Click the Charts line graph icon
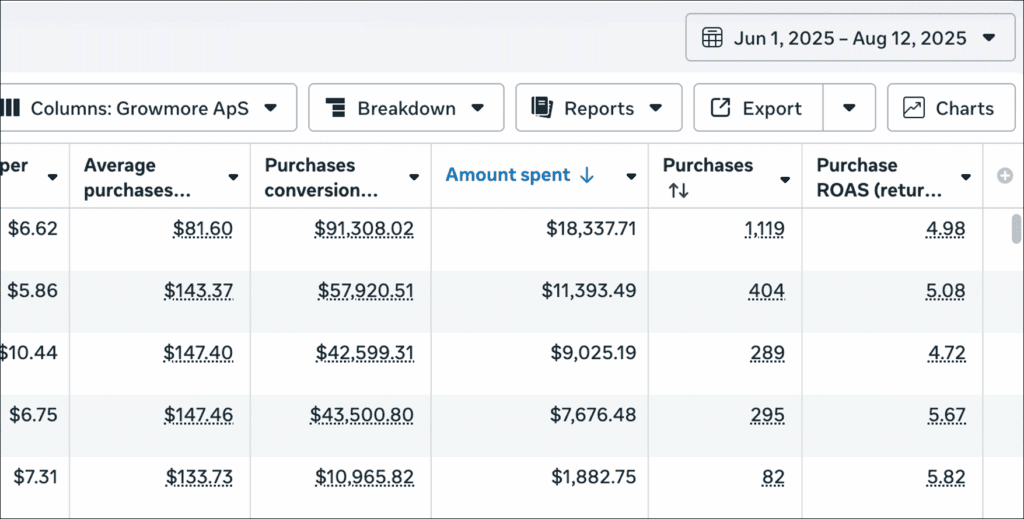This screenshot has width=1024, height=519. point(913,108)
